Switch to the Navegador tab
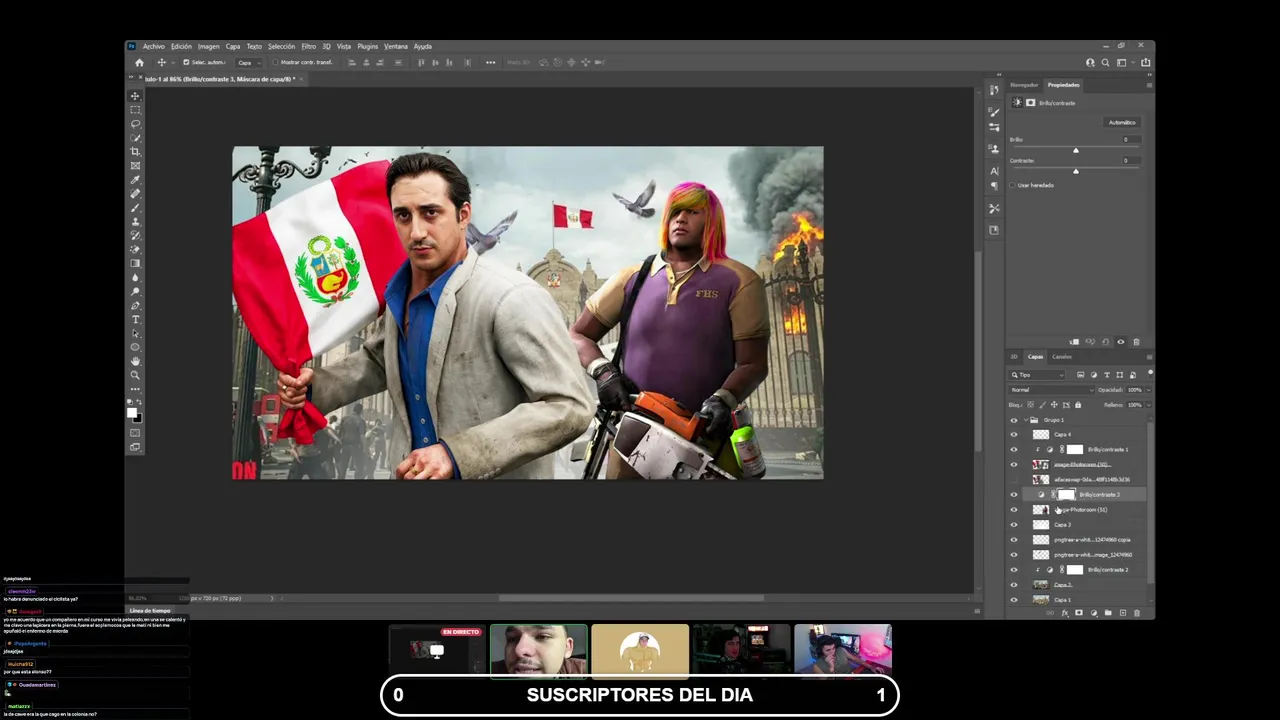This screenshot has height=720, width=1280. [1024, 85]
